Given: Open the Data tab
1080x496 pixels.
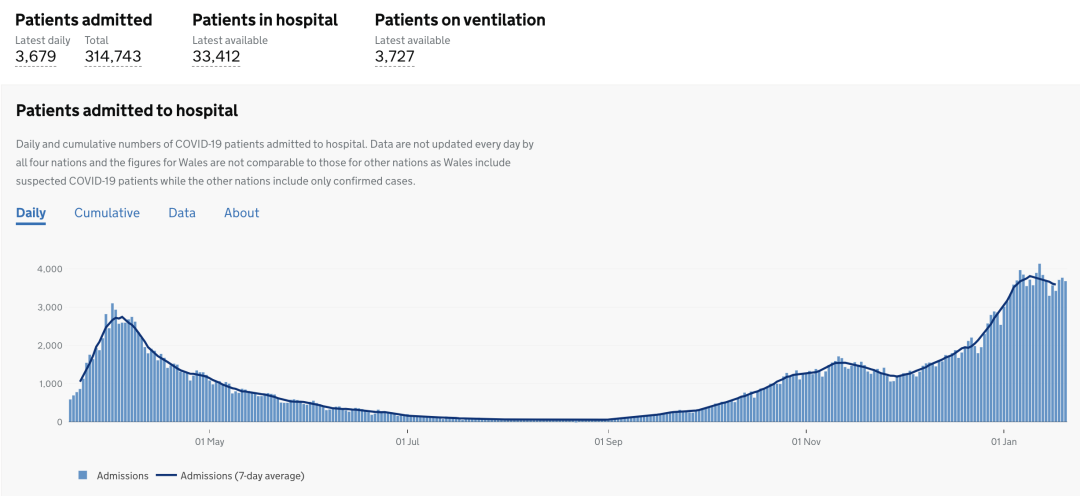Looking at the screenshot, I should pyautogui.click(x=182, y=213).
